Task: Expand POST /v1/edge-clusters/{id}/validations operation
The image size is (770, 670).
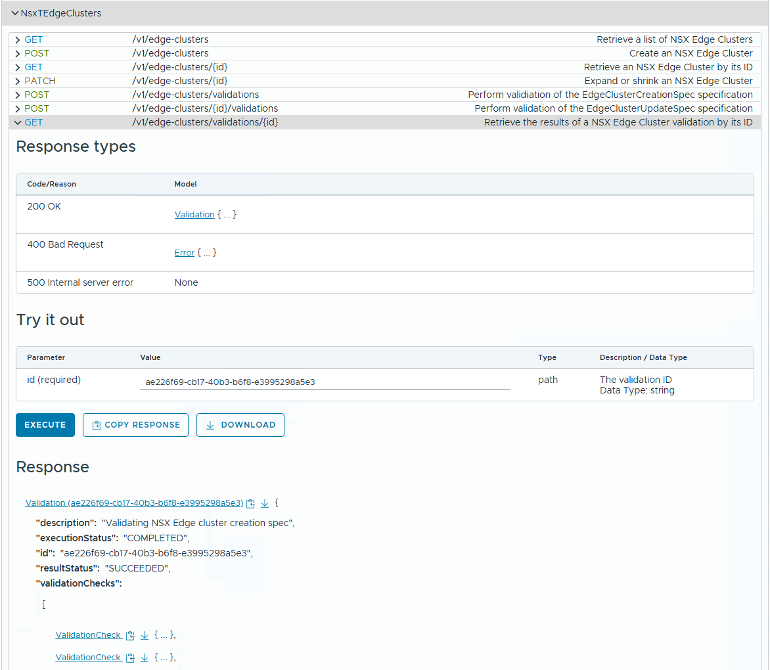Action: tap(18, 108)
